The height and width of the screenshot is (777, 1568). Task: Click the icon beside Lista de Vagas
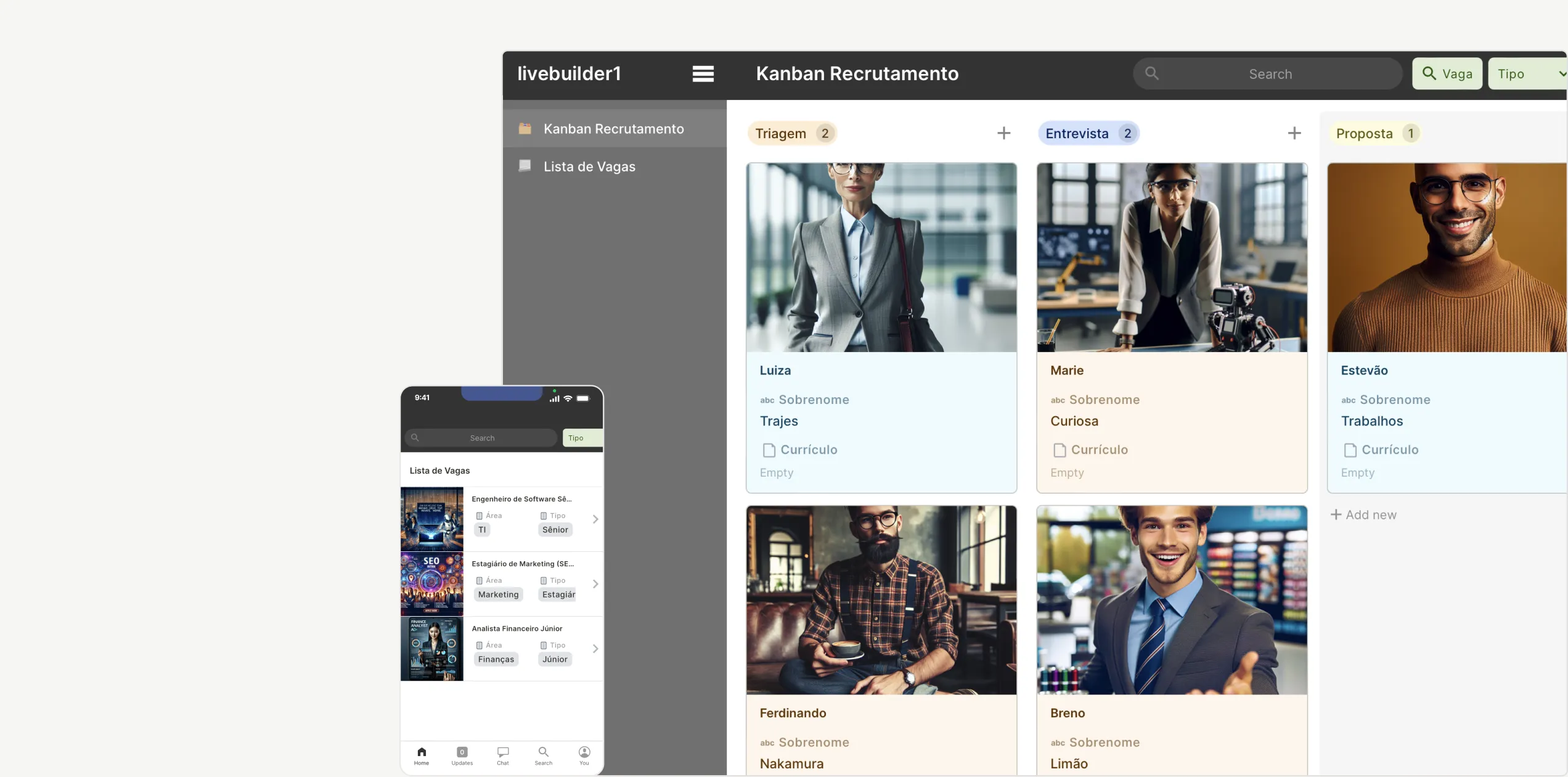click(525, 165)
